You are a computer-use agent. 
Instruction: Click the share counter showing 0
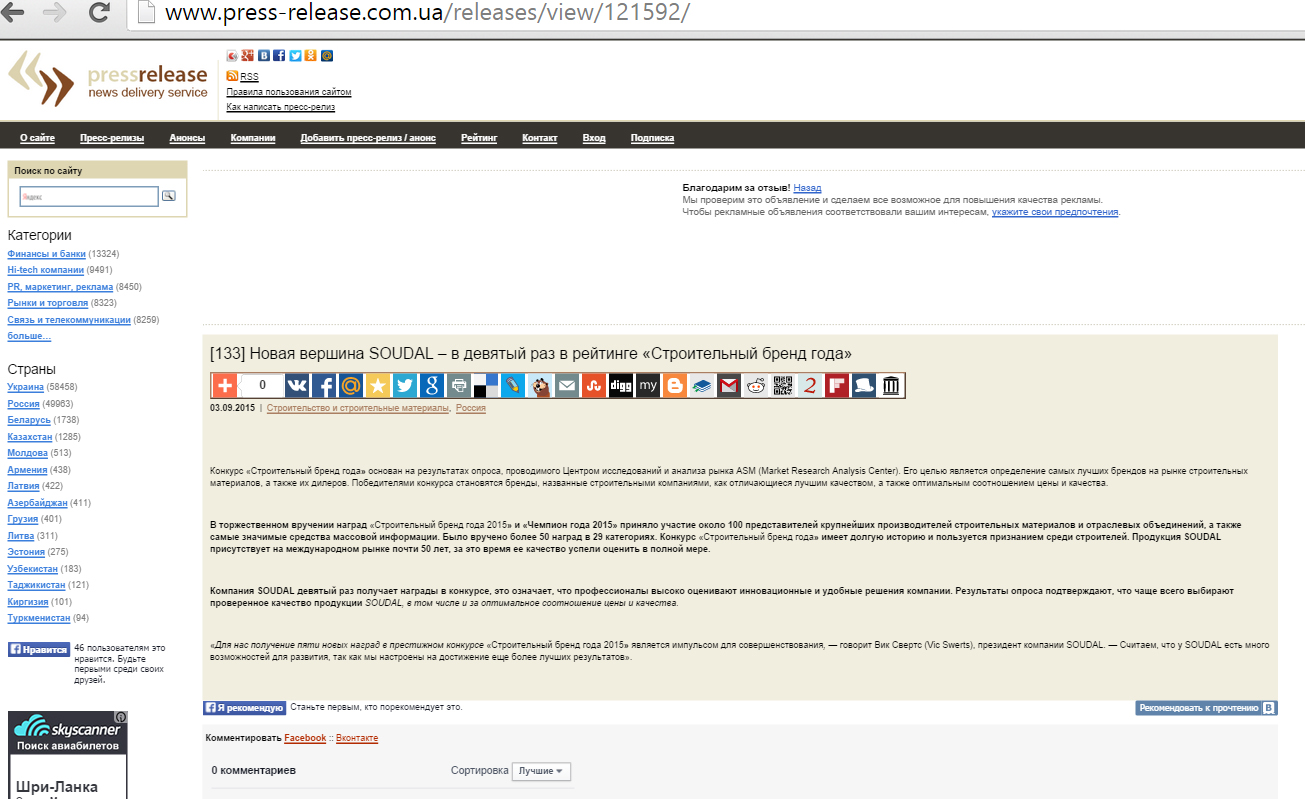[x=262, y=386]
